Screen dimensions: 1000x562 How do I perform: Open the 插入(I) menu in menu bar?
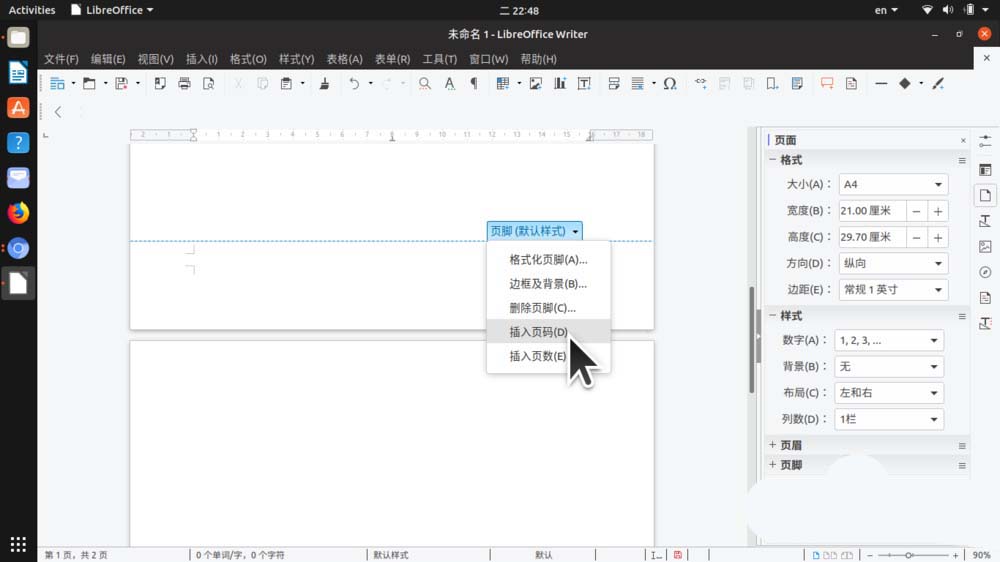point(201,59)
